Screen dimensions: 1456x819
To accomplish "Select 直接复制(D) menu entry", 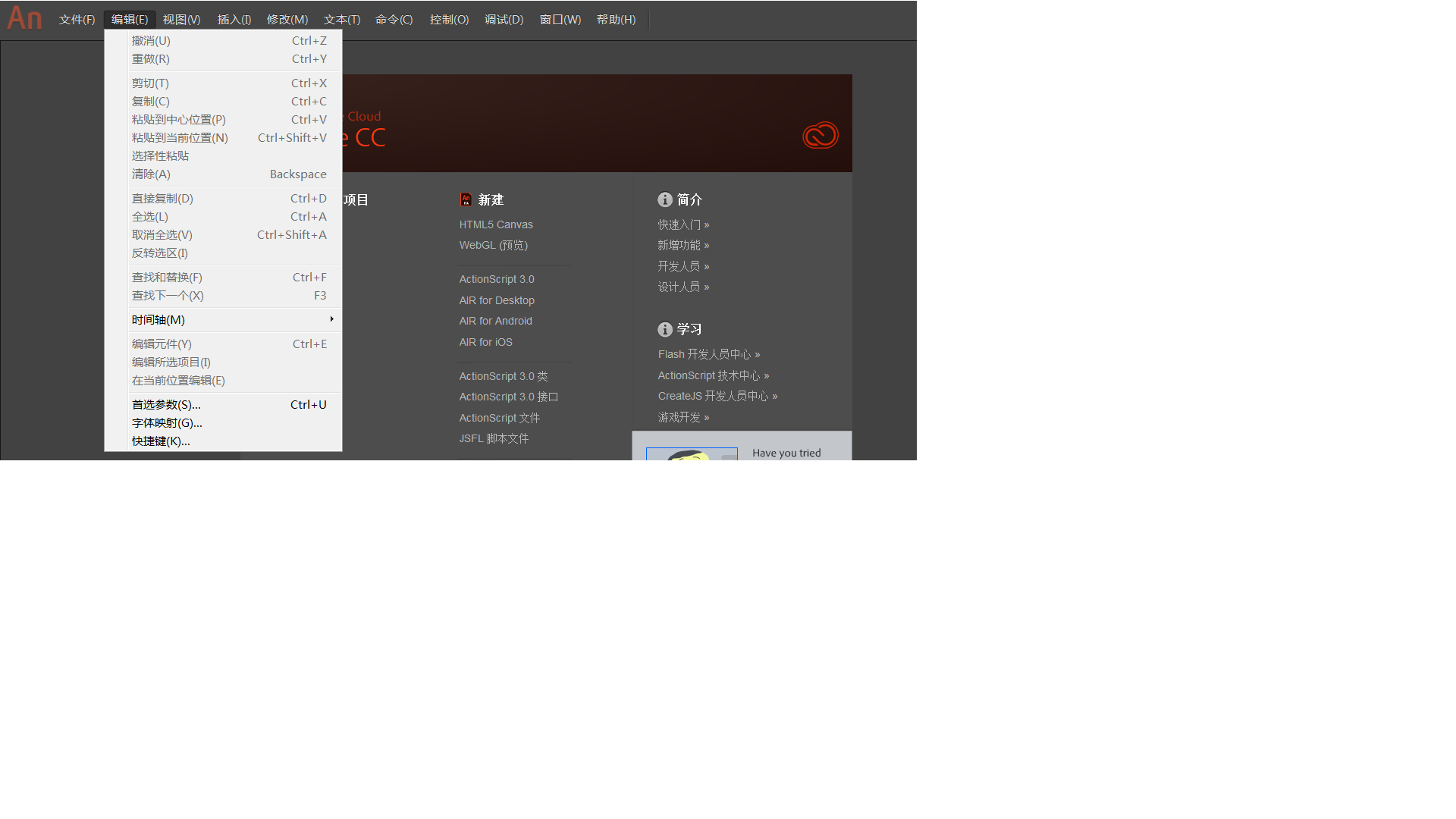I will 223,199.
